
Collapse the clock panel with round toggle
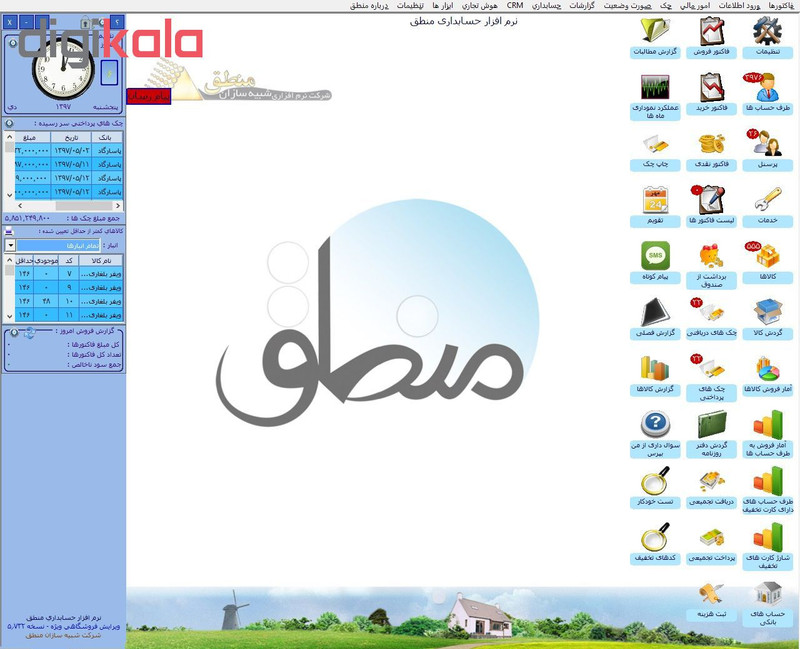13,43
